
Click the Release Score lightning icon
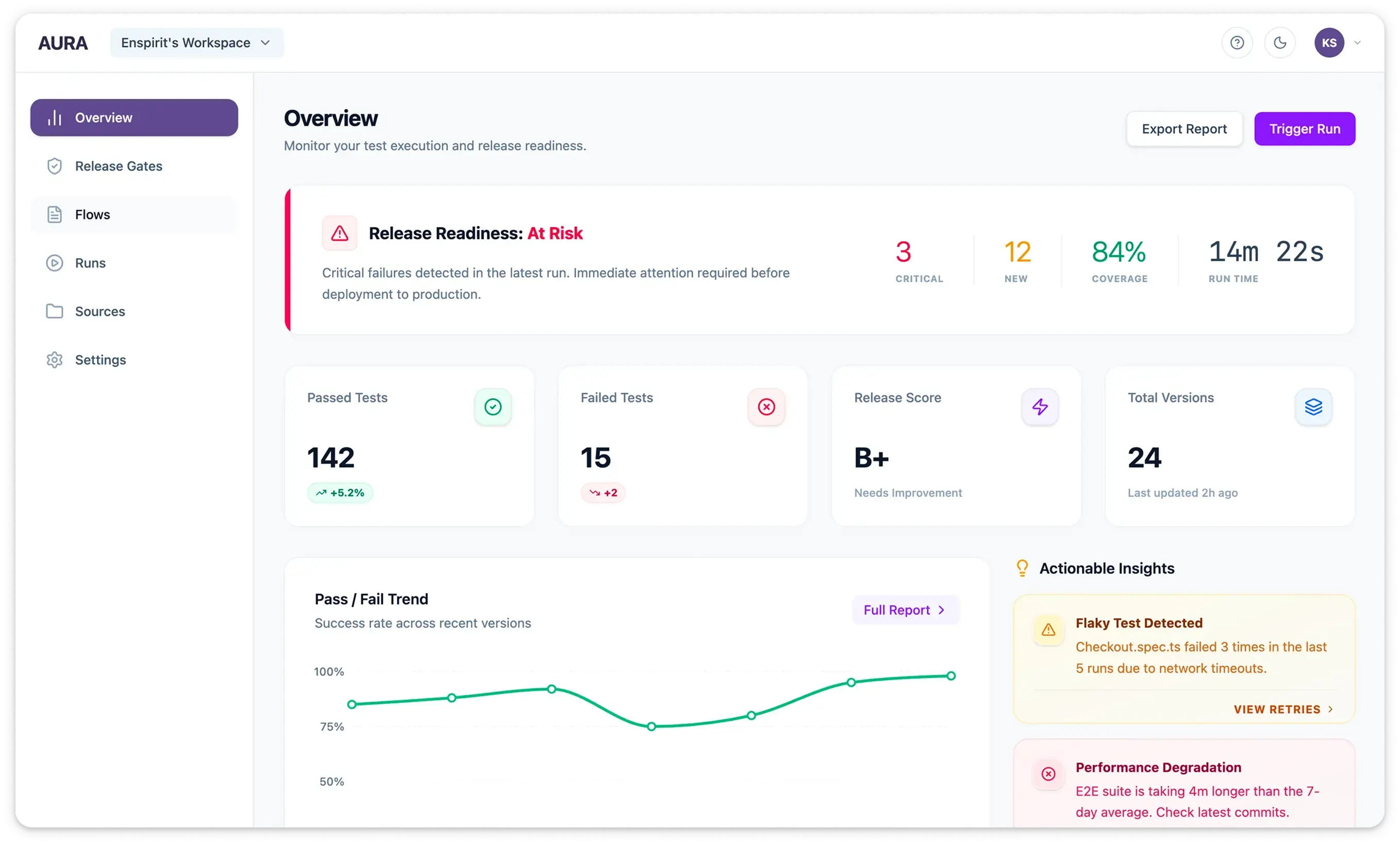(1040, 407)
